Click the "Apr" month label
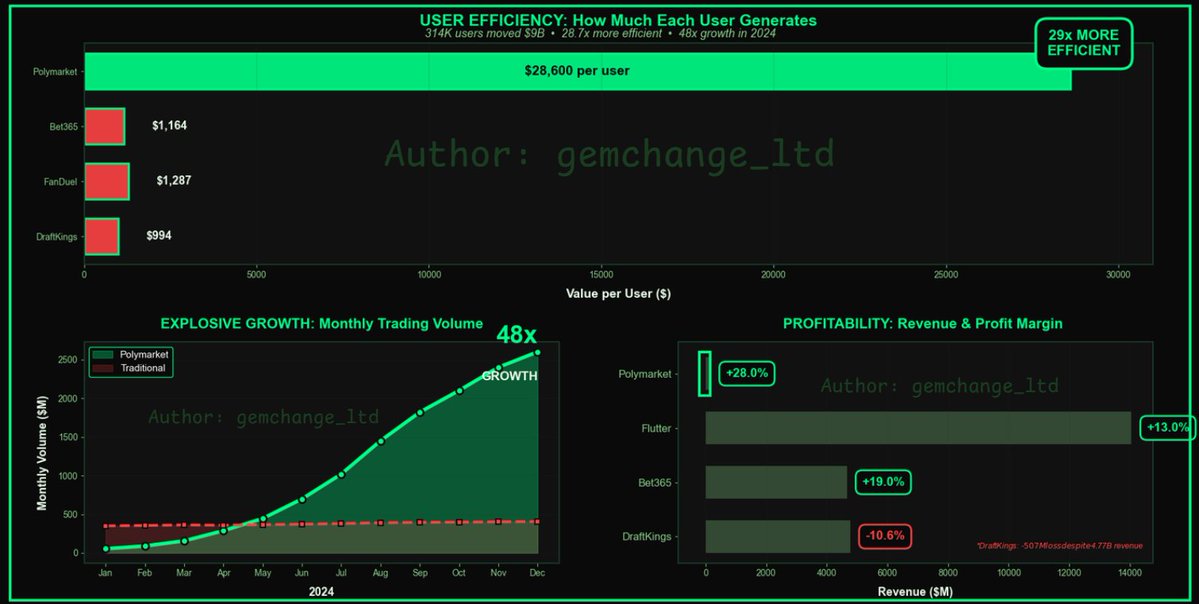This screenshot has height=604, width=1199. (x=223, y=573)
